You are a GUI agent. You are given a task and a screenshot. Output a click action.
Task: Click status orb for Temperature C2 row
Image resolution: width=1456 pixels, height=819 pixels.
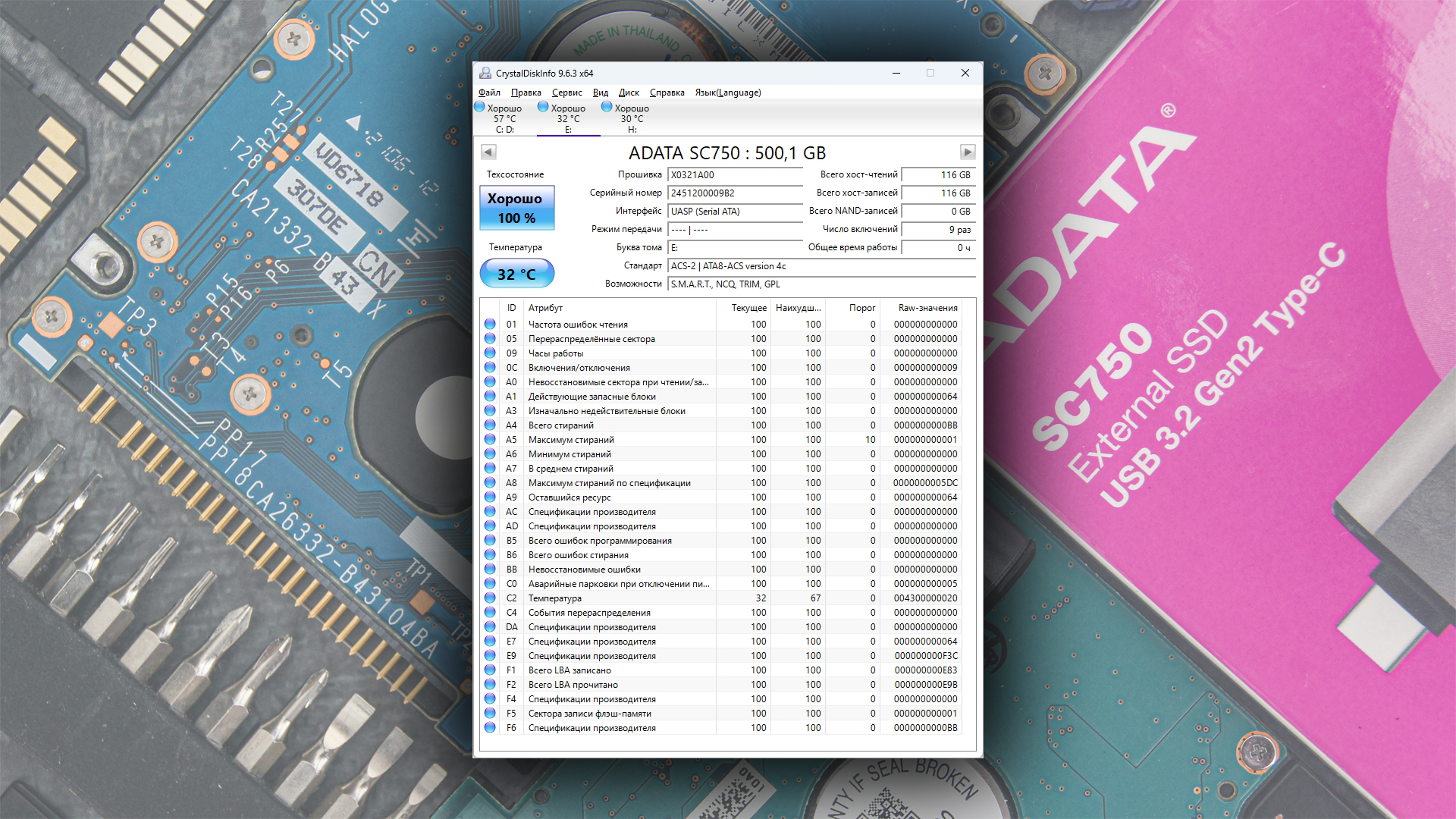(x=490, y=598)
